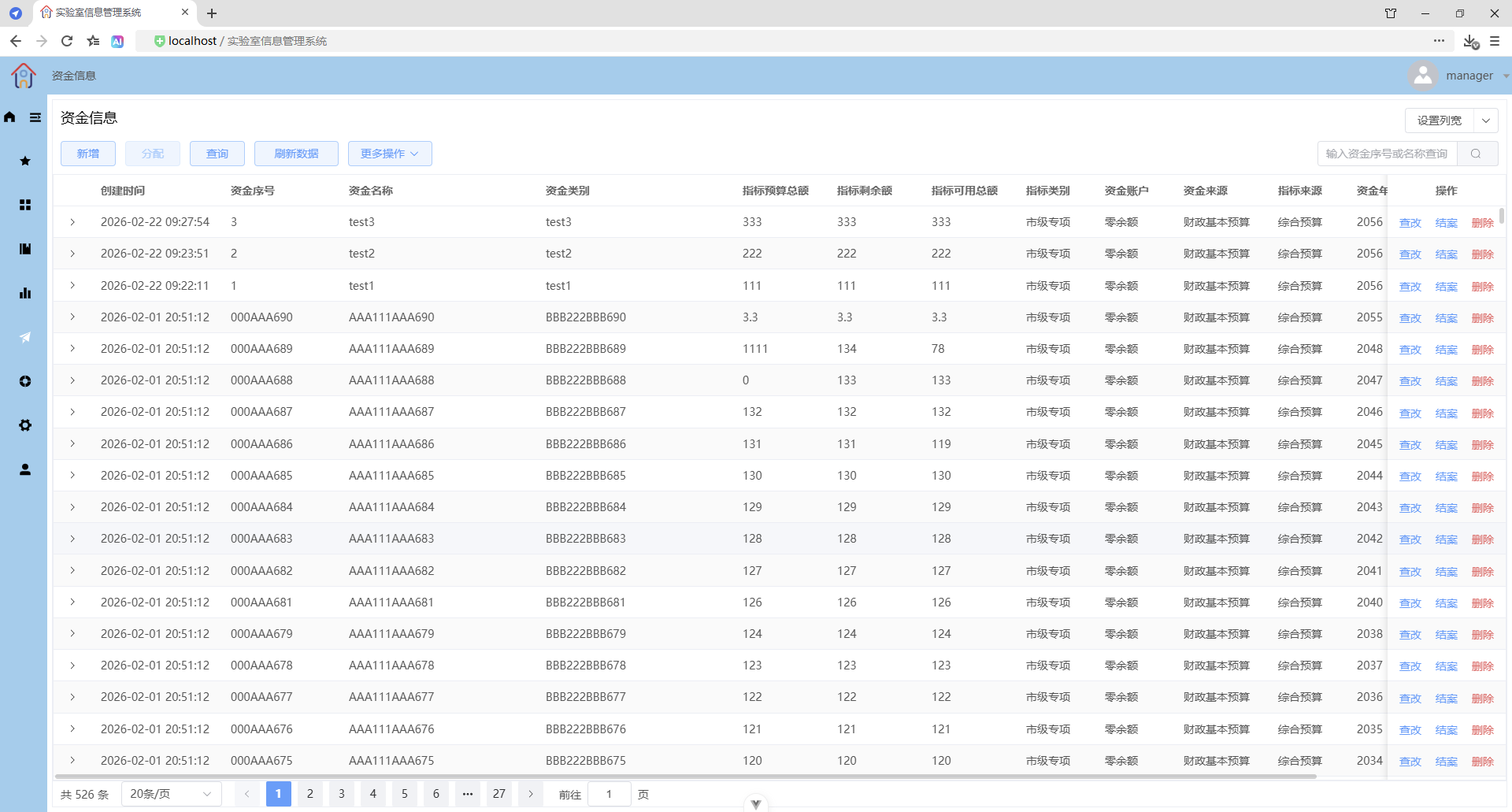Open the four-squares grid icon in the sidebar
Image resolution: width=1512 pixels, height=812 pixels.
tap(25, 205)
